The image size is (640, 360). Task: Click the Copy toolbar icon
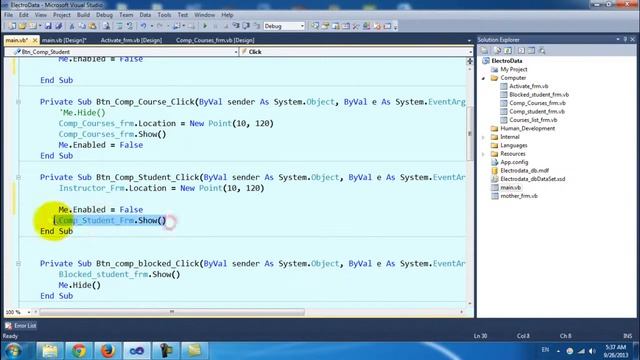pyautogui.click(x=82, y=26)
